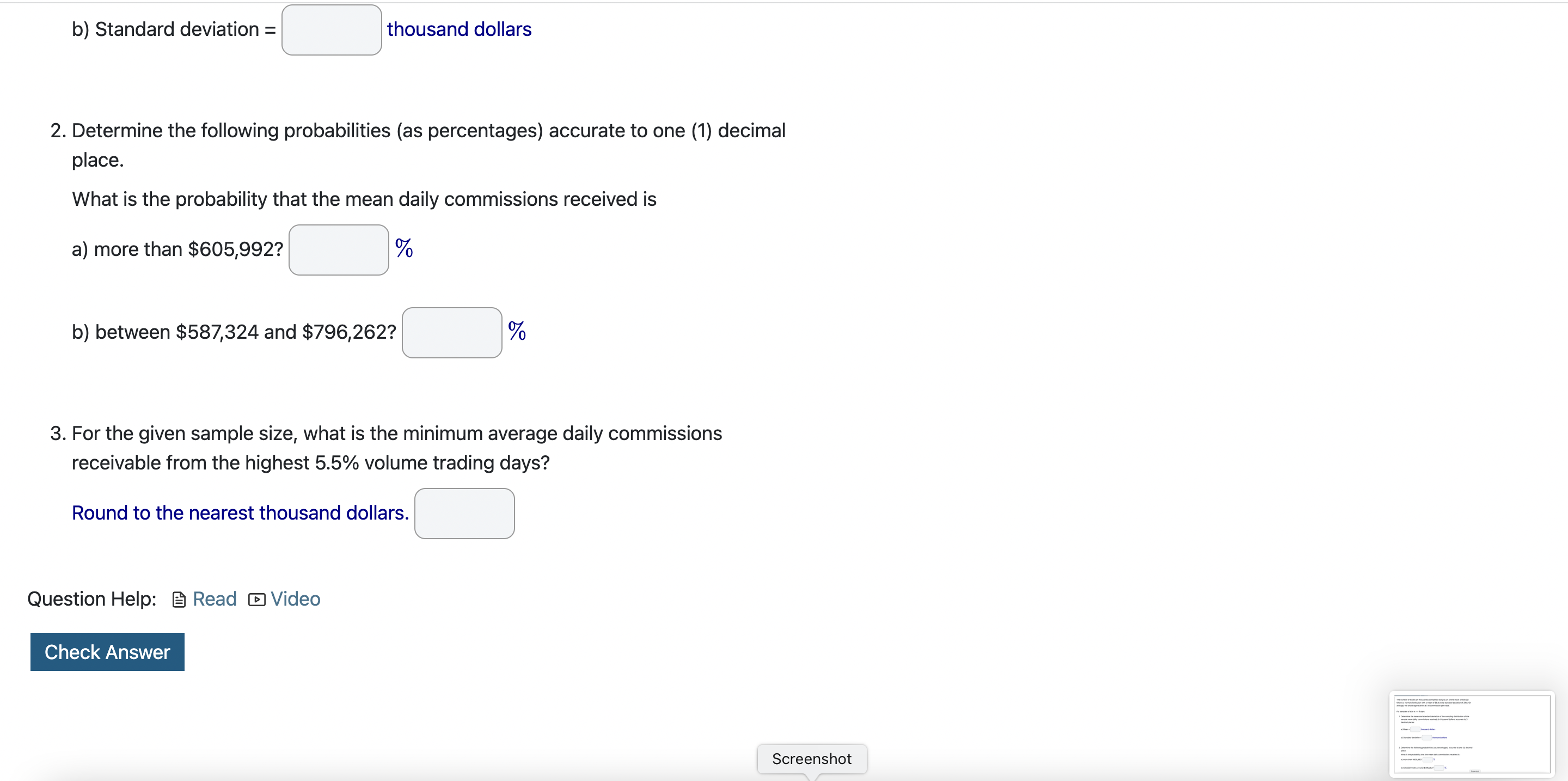Image resolution: width=1568 pixels, height=781 pixels.
Task: Click question 3 heading text
Action: pos(396,434)
